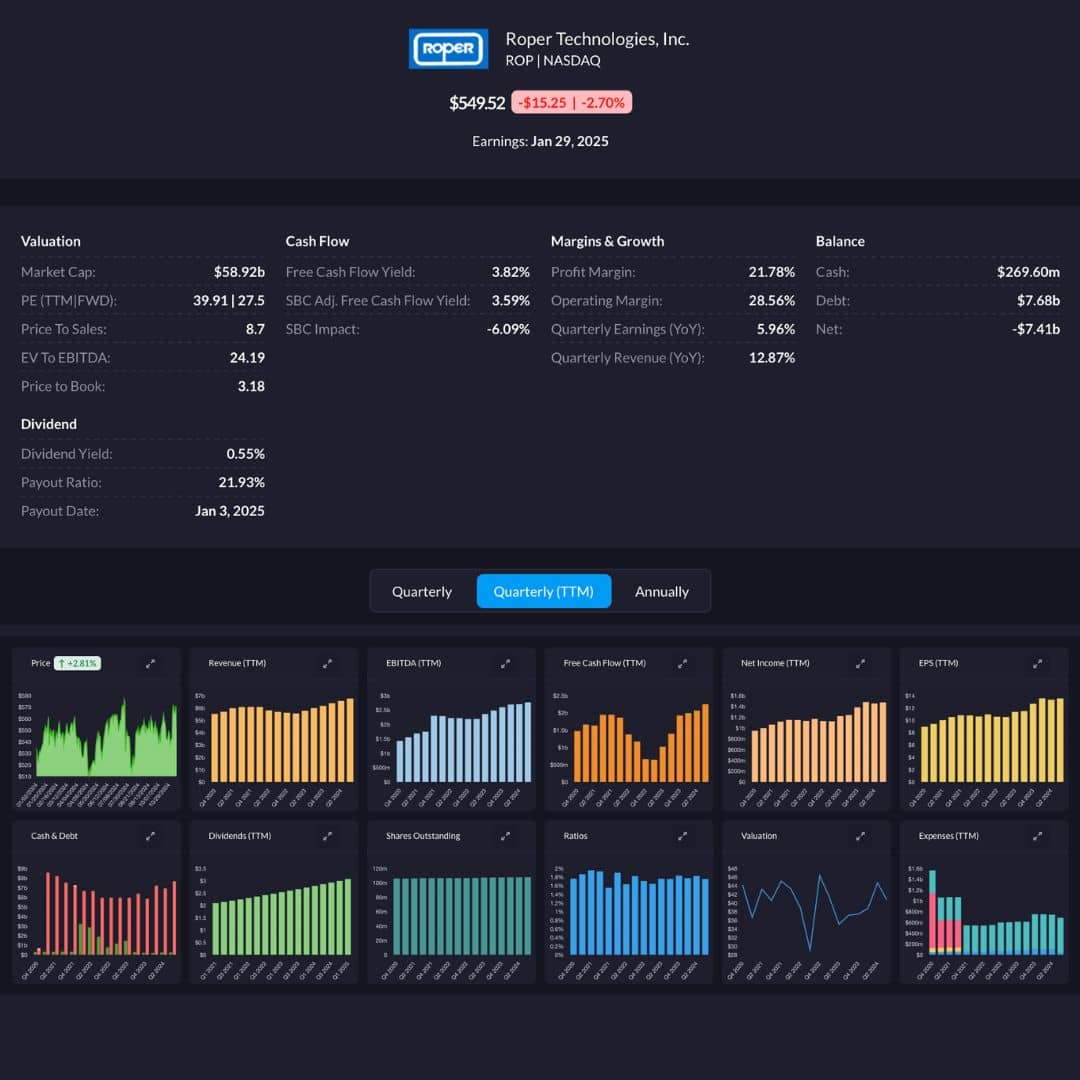1080x1080 pixels.
Task: Expand the Expenses (TTM) chart
Action: click(1037, 836)
